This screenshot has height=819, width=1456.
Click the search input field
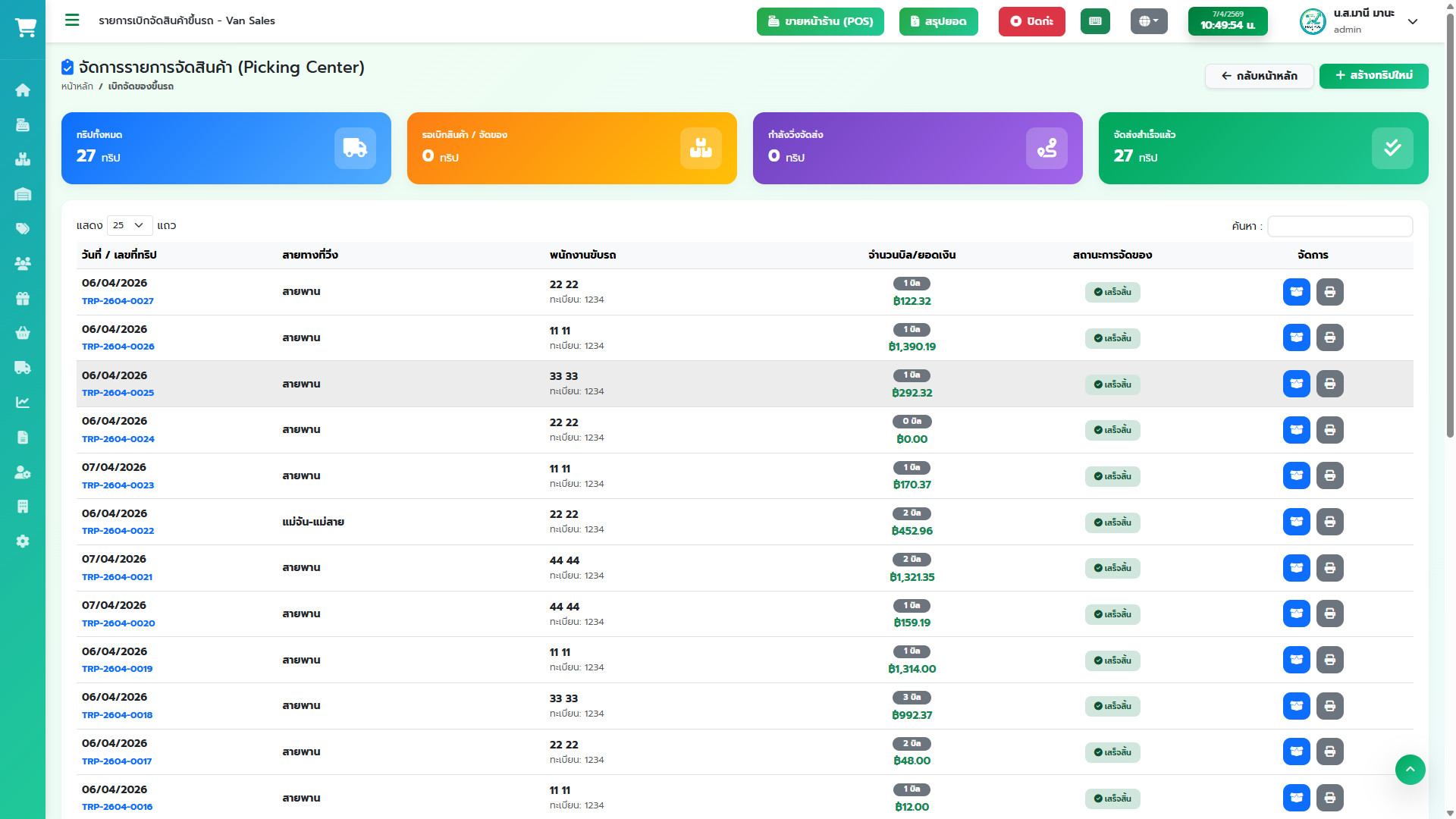tap(1339, 226)
